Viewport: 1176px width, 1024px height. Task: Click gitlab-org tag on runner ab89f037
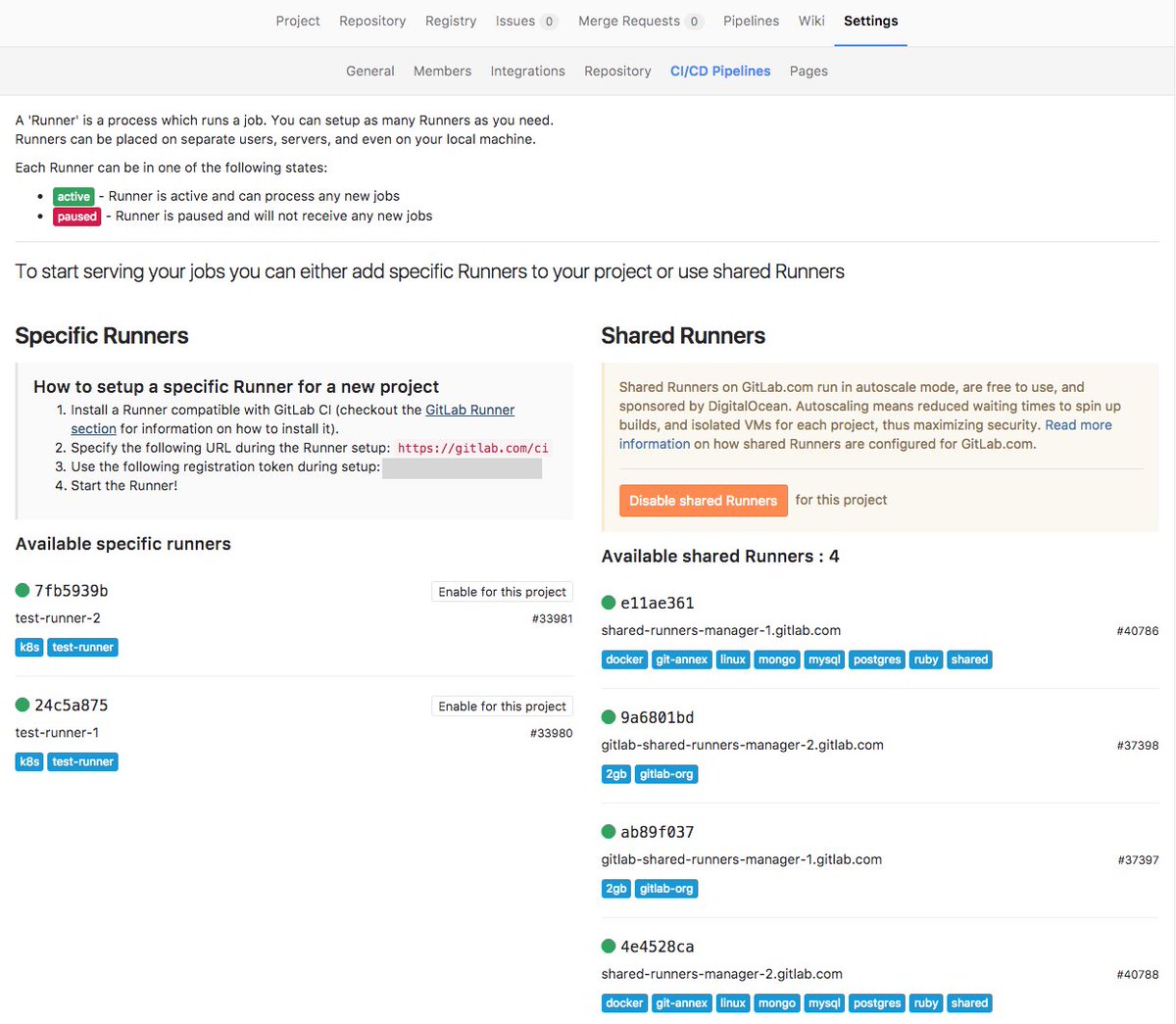pos(666,890)
